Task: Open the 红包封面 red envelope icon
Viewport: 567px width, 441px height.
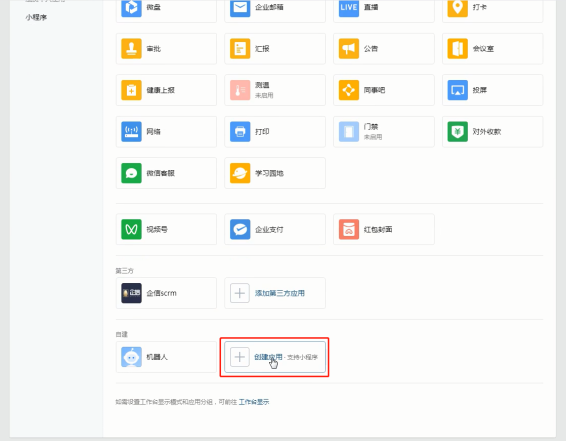Action: coord(349,229)
